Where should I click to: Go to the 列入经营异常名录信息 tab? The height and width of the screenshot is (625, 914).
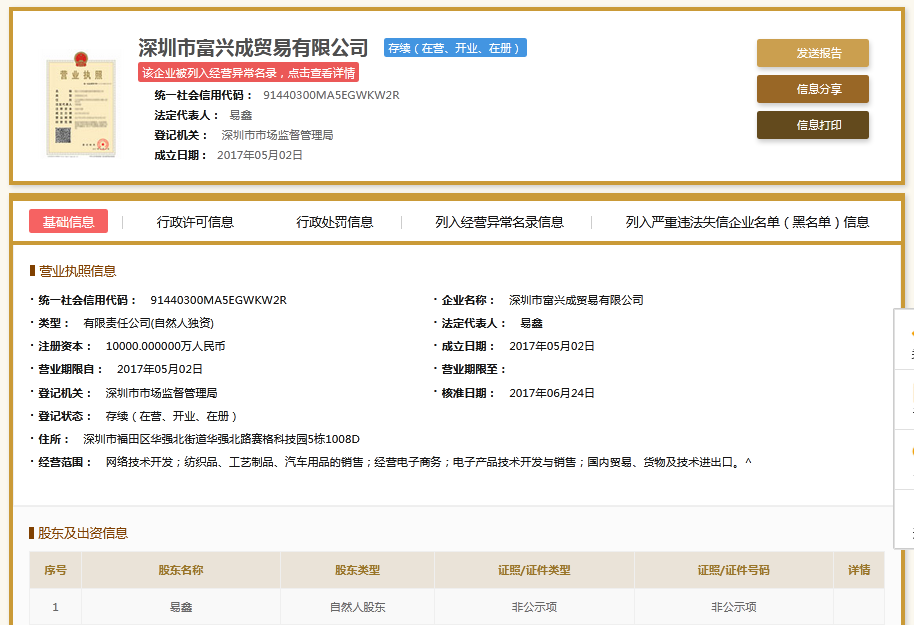(499, 222)
